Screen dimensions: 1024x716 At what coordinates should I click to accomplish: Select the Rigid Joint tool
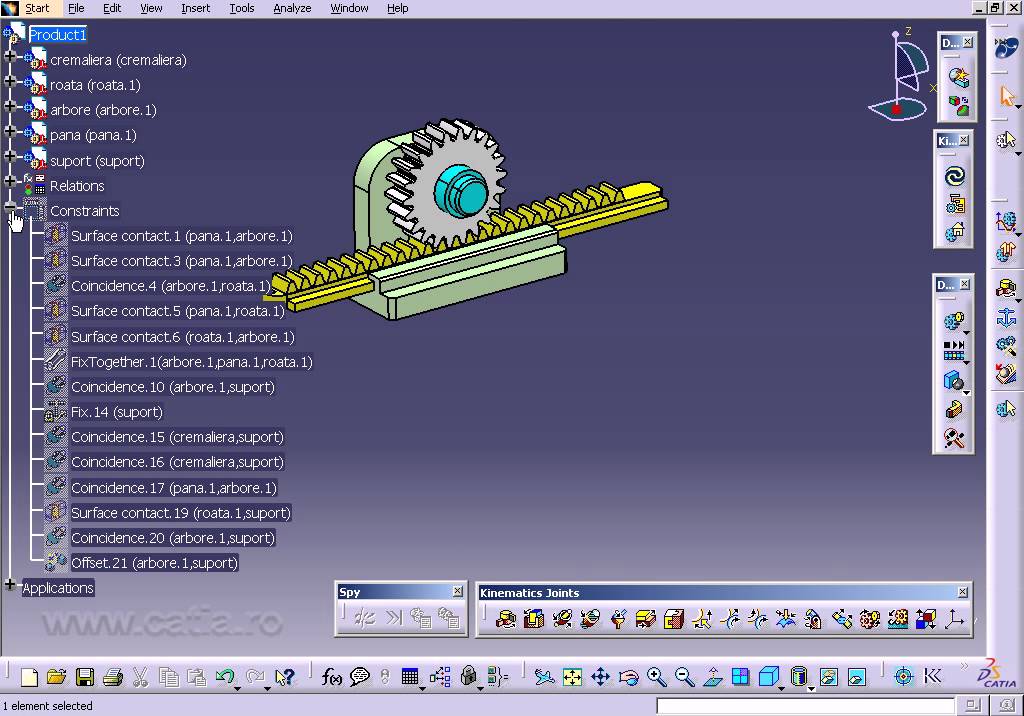pos(674,618)
